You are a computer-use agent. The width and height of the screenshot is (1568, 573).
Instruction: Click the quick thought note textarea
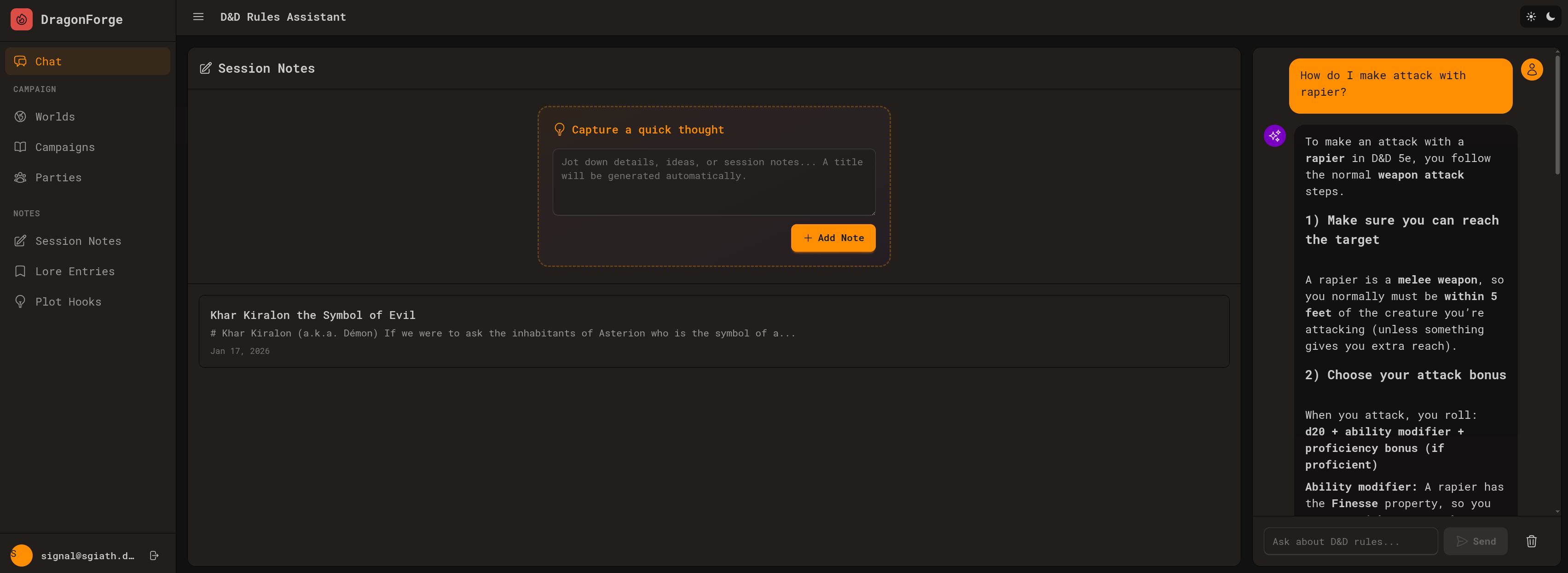713,182
